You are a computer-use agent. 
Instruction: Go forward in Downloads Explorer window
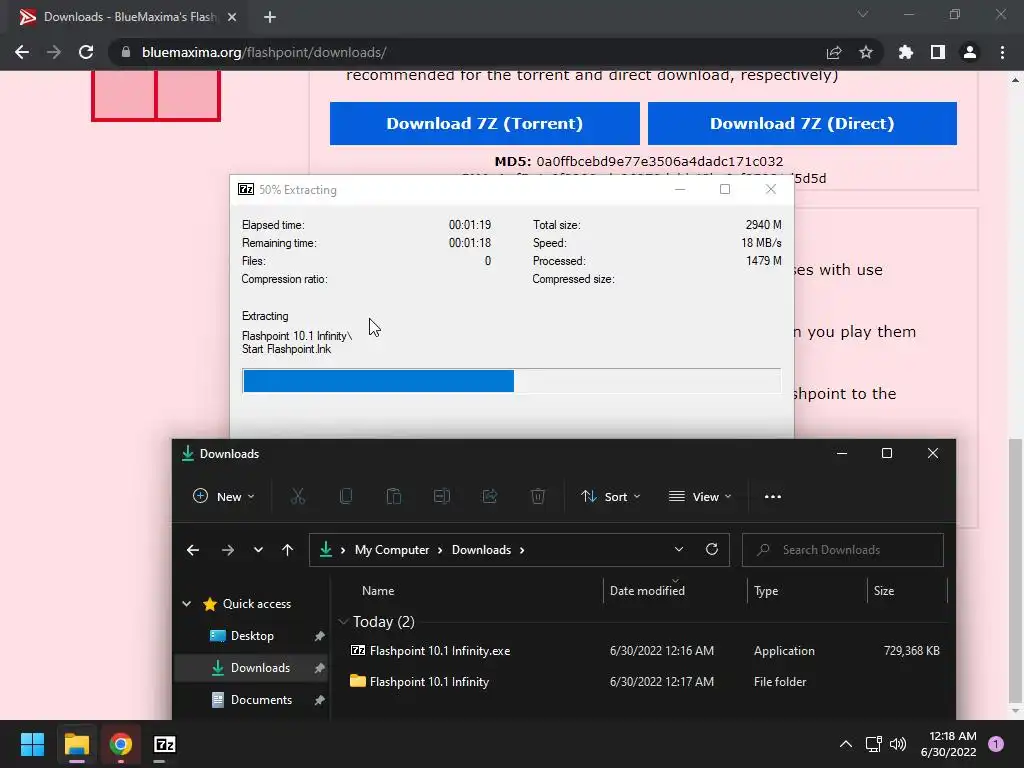[227, 550]
